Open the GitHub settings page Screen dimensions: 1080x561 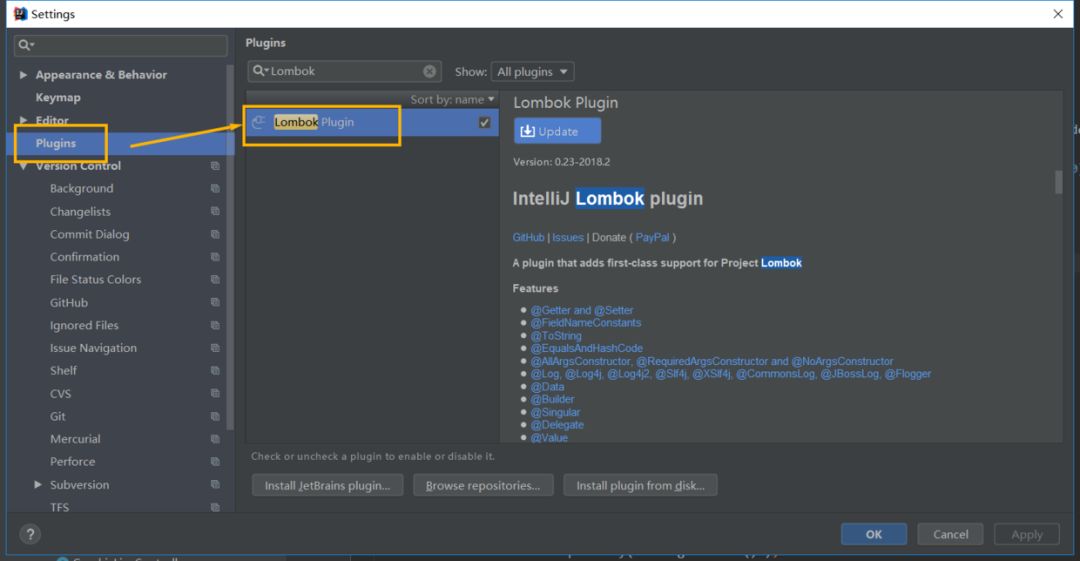[69, 303]
